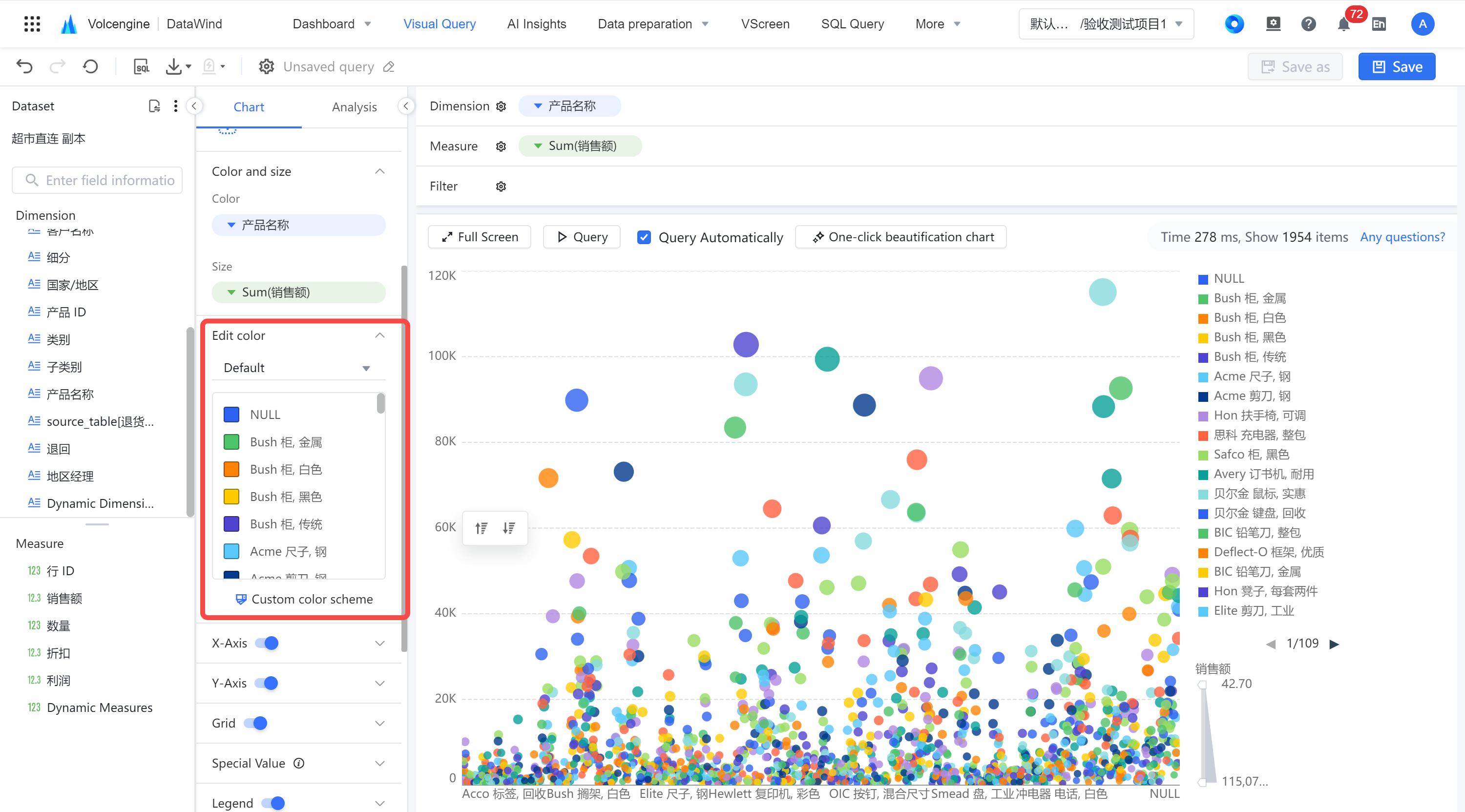Screen dimensions: 1465x812
Task: Click the refresh query icon
Action: pos(90,66)
